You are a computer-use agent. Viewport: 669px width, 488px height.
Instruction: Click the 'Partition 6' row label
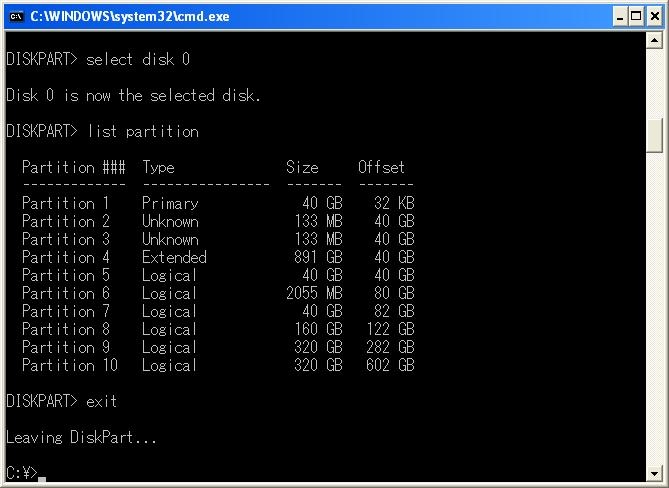[66, 293]
